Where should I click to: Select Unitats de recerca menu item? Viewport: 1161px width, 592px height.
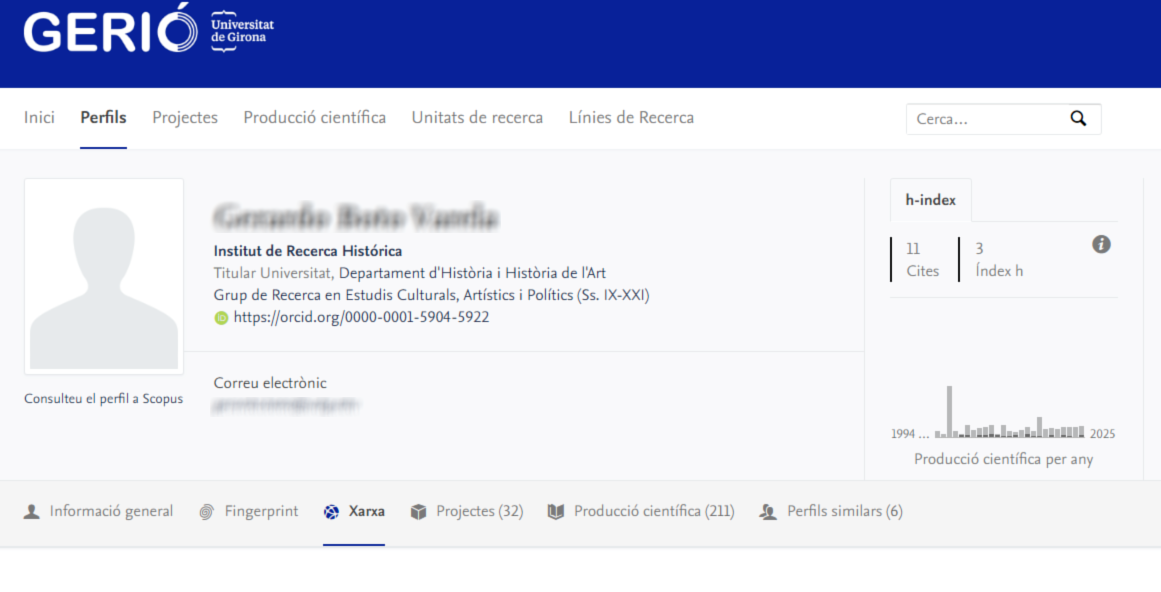pyautogui.click(x=477, y=118)
